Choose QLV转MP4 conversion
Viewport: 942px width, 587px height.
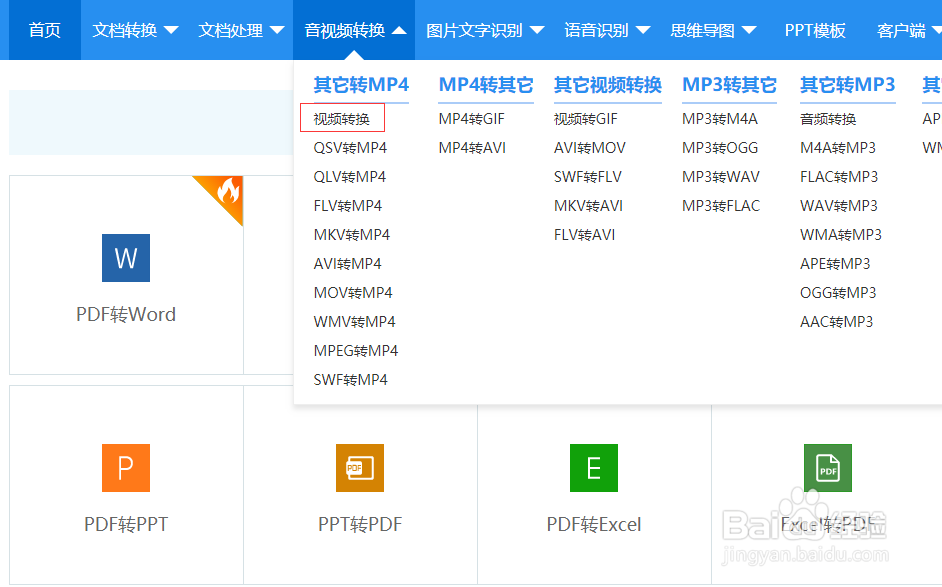(350, 177)
